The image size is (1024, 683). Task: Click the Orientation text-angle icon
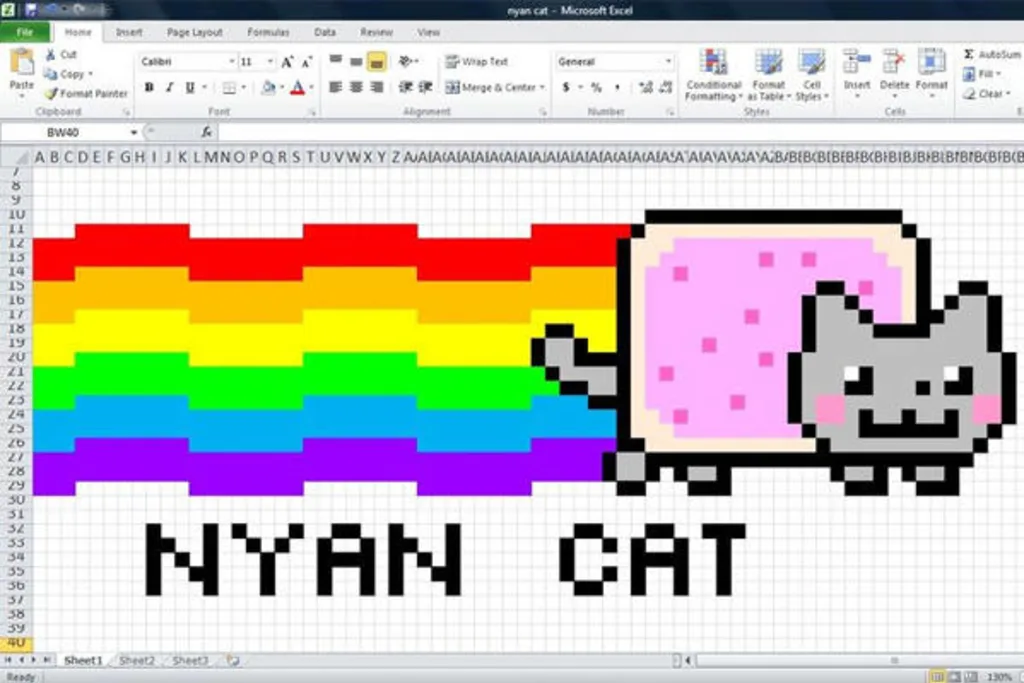406,61
